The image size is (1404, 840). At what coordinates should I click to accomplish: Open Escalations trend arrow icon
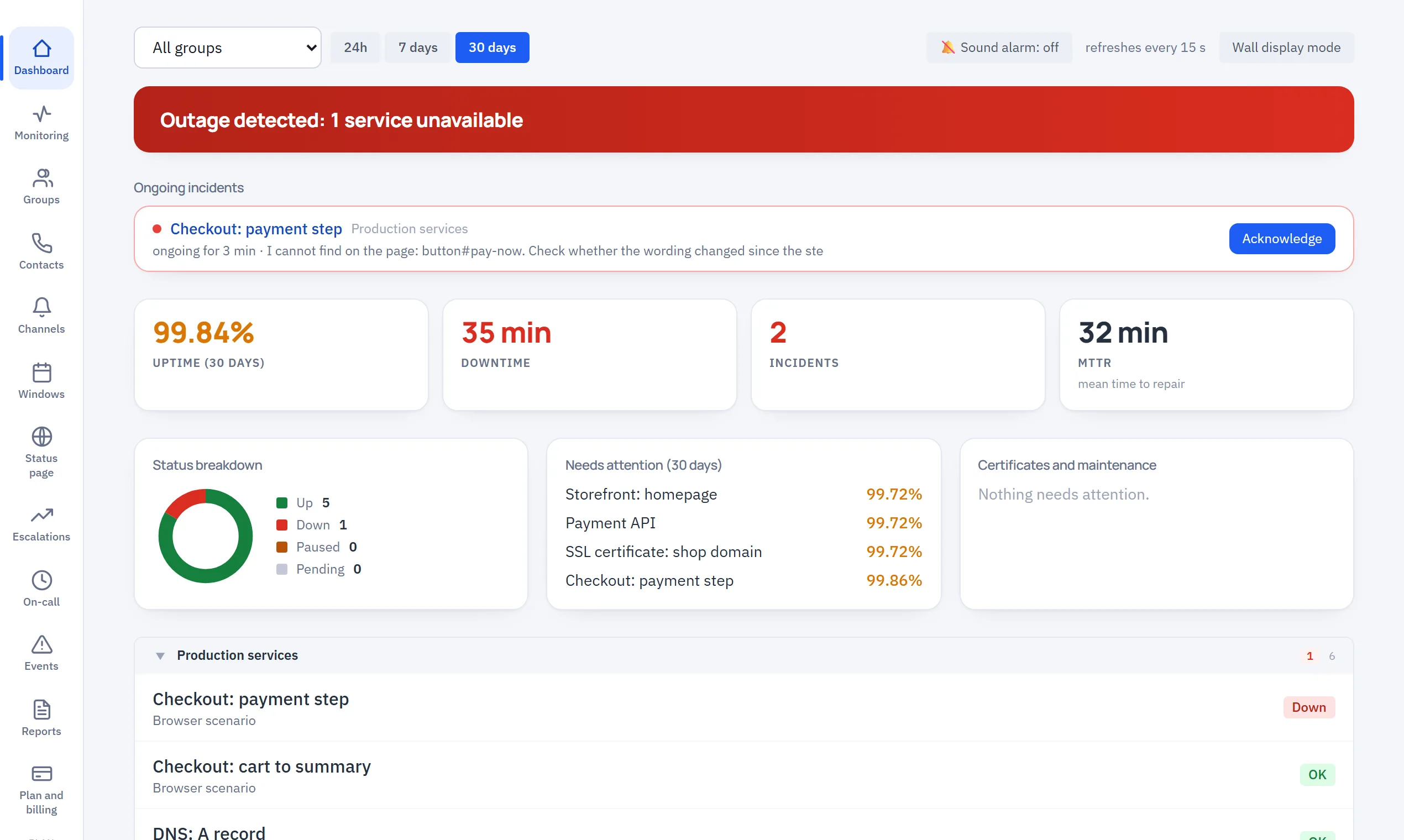(41, 515)
